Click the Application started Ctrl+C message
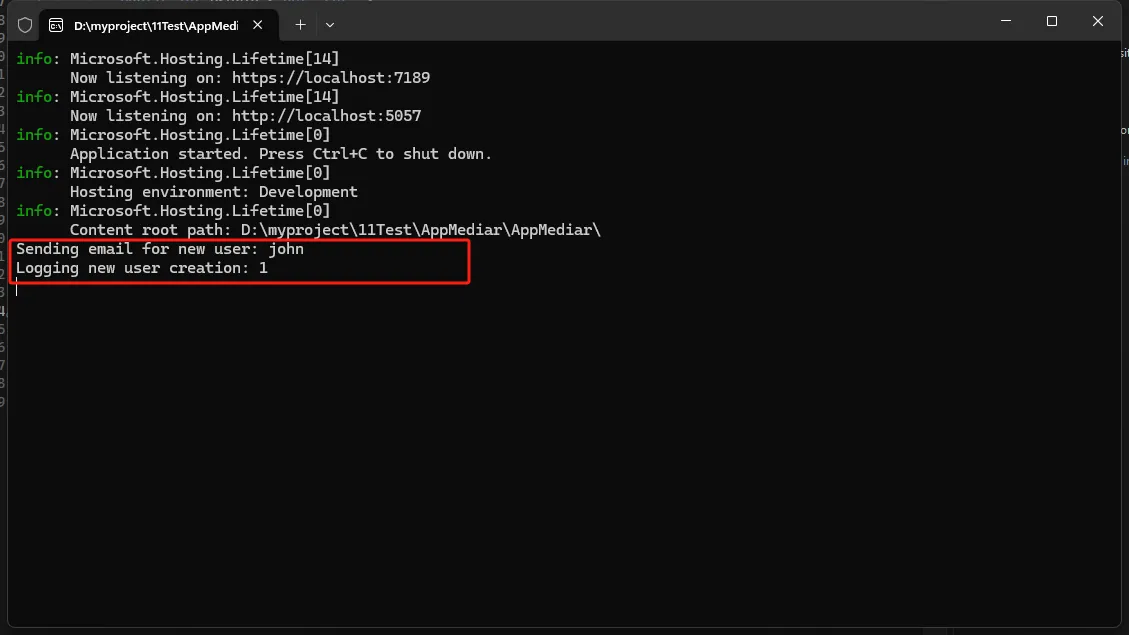This screenshot has width=1129, height=635. coord(280,154)
